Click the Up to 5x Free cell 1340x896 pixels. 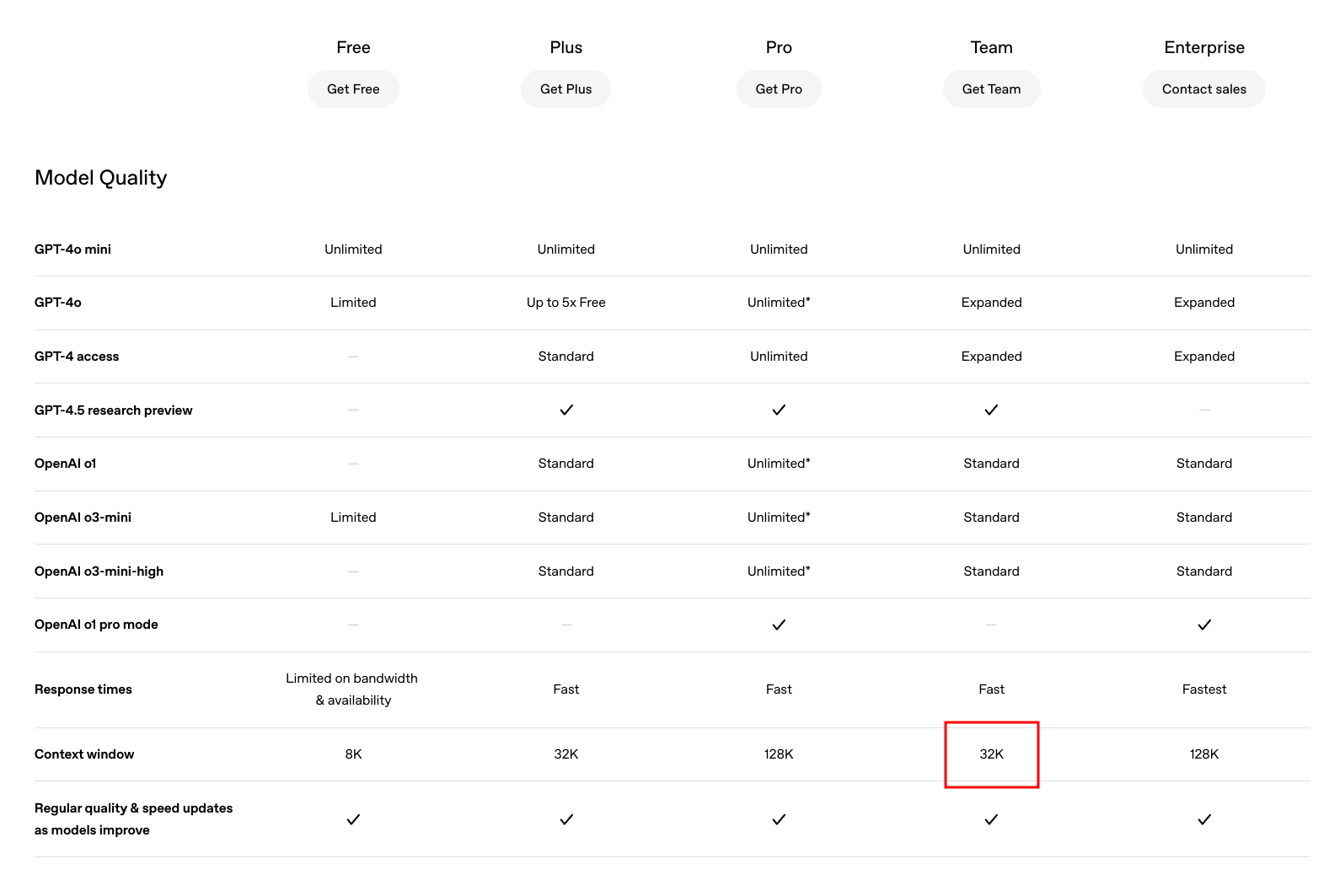(565, 303)
